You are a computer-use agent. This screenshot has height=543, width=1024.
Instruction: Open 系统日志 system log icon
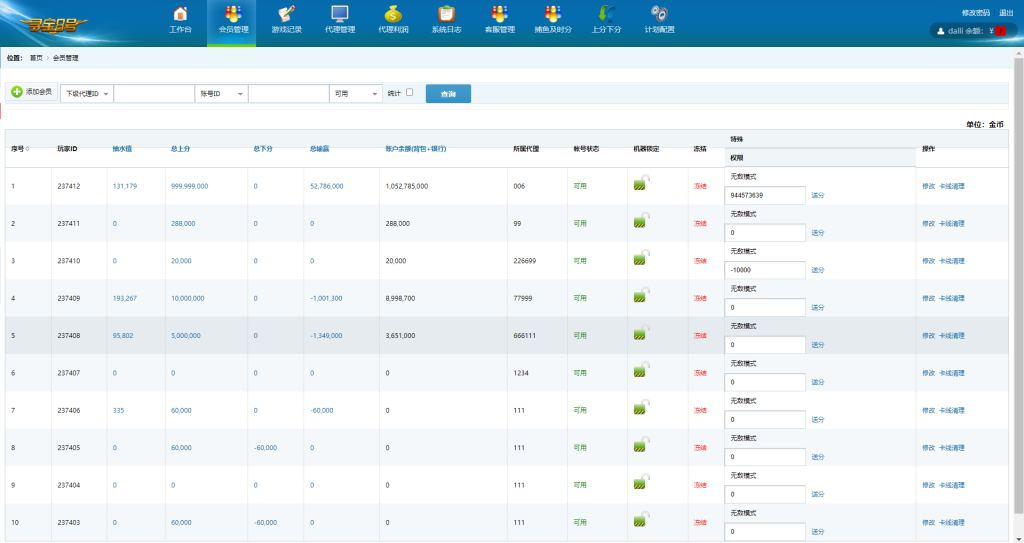pos(446,14)
